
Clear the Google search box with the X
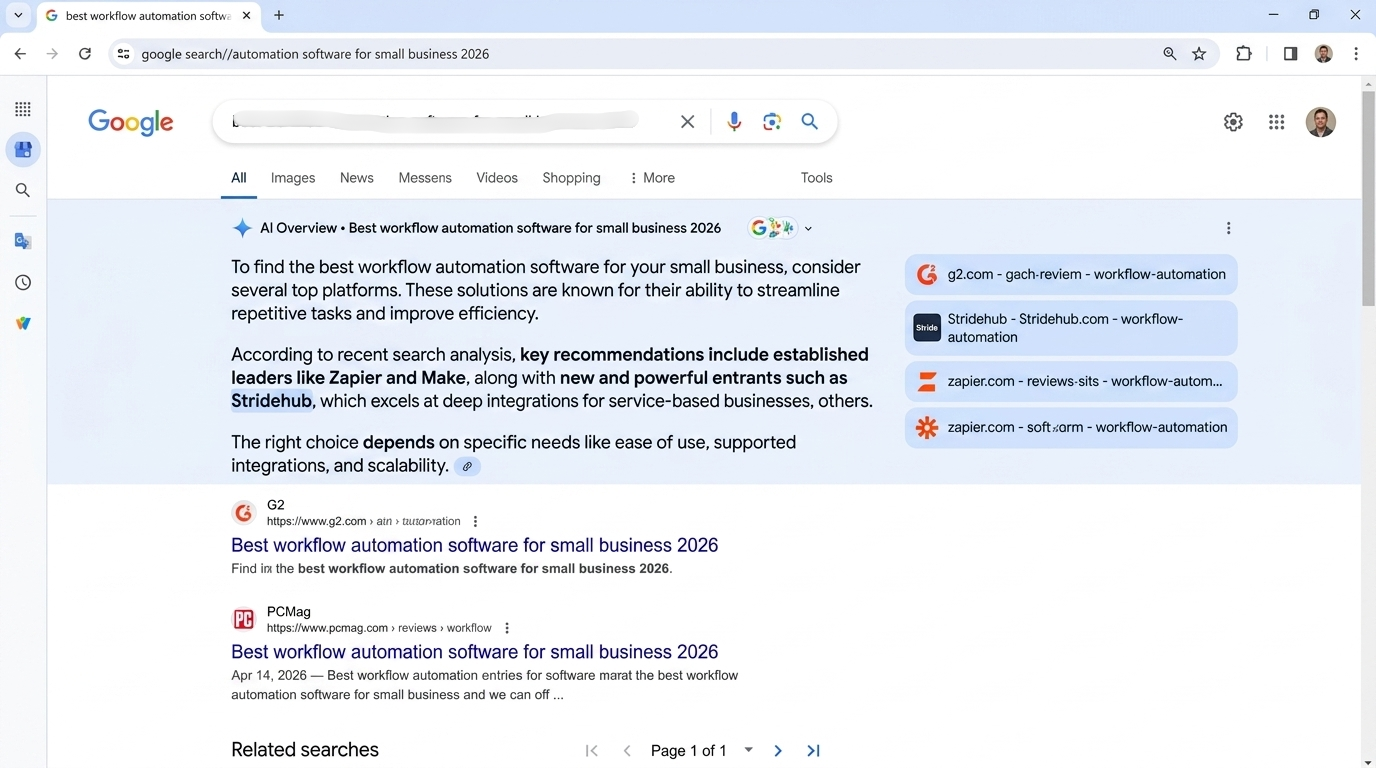(687, 122)
